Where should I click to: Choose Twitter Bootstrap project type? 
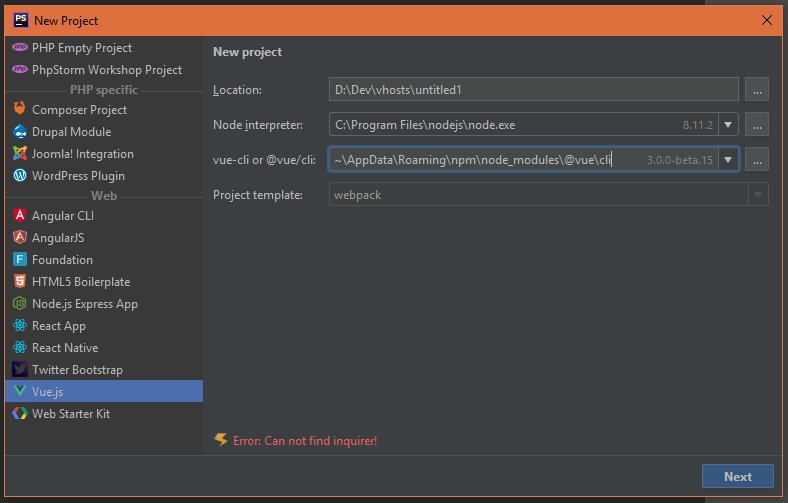pos(104,370)
